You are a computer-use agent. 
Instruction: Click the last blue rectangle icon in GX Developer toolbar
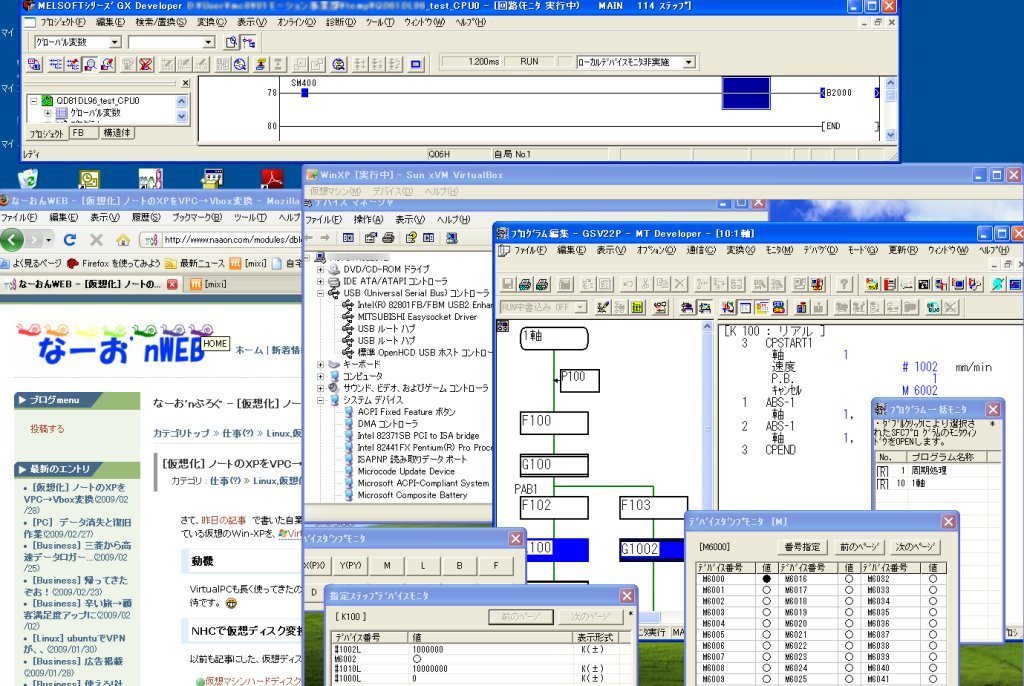click(x=416, y=65)
